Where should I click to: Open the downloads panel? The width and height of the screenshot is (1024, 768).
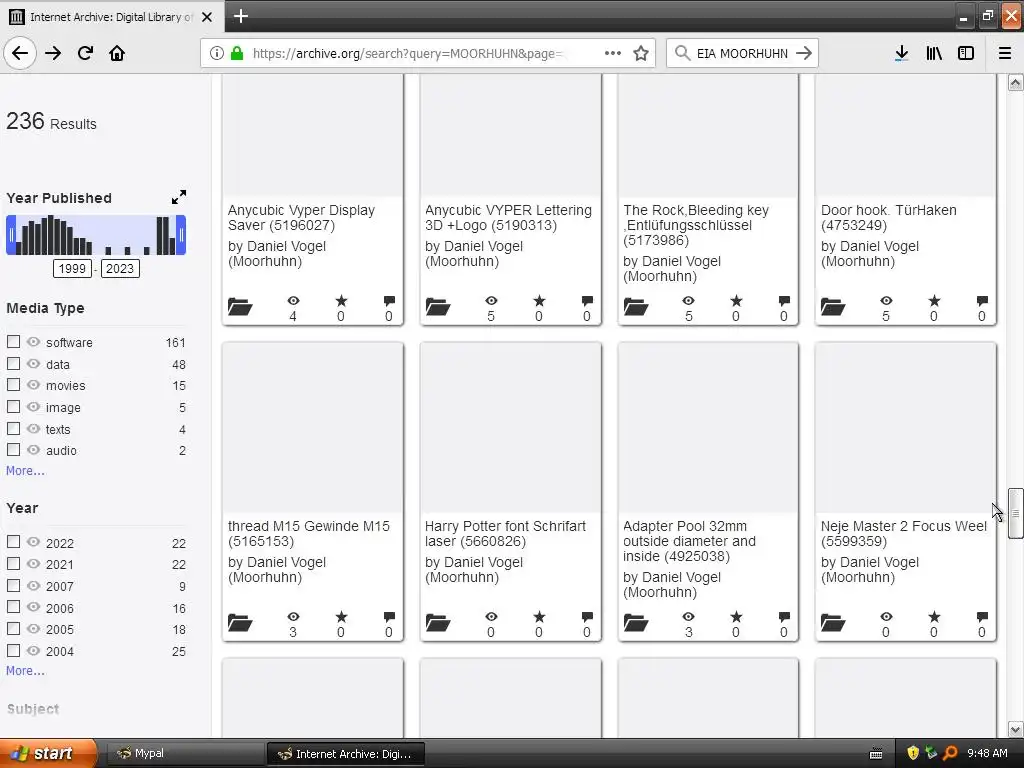tap(901, 53)
